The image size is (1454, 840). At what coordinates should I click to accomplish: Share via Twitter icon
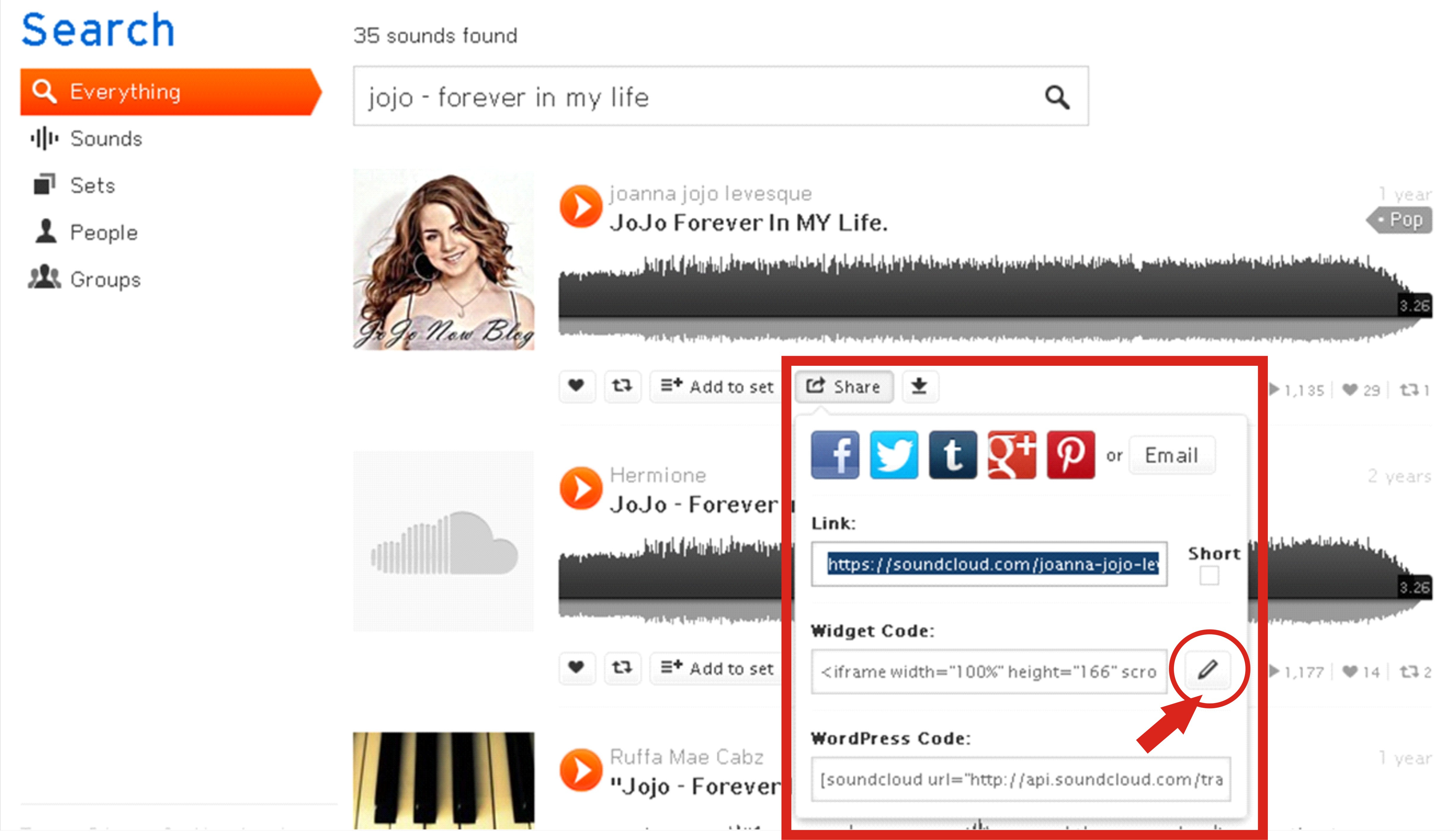coord(893,455)
